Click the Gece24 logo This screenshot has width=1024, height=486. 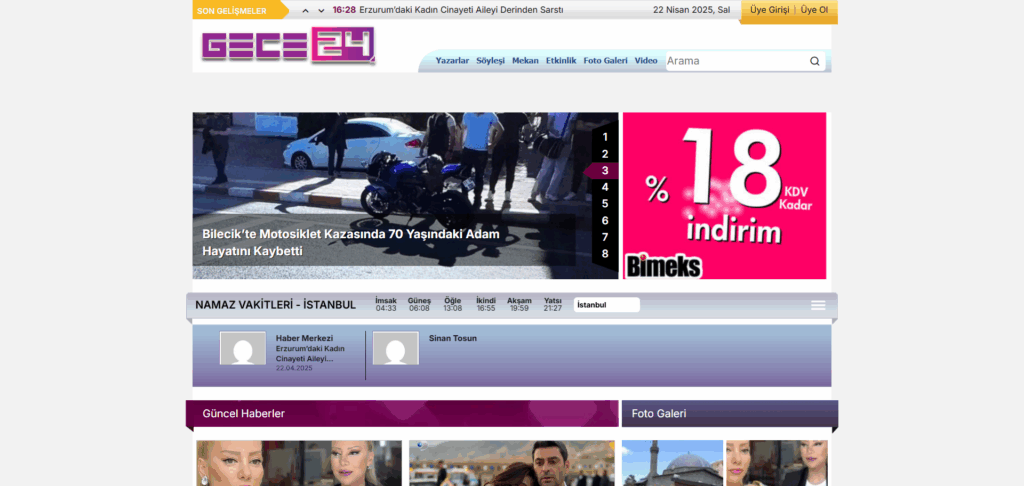coord(288,46)
